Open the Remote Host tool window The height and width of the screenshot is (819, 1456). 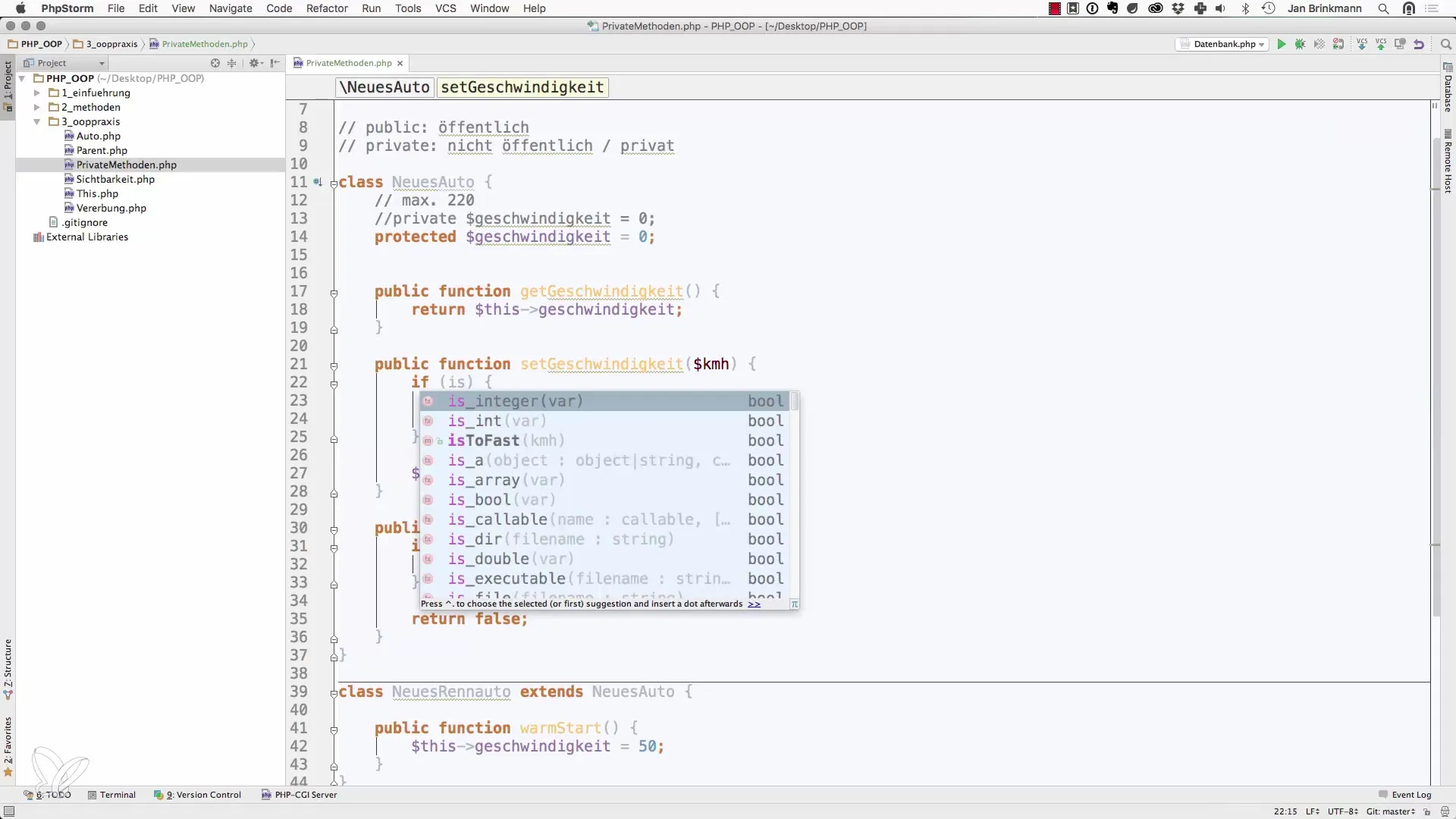point(1448,161)
